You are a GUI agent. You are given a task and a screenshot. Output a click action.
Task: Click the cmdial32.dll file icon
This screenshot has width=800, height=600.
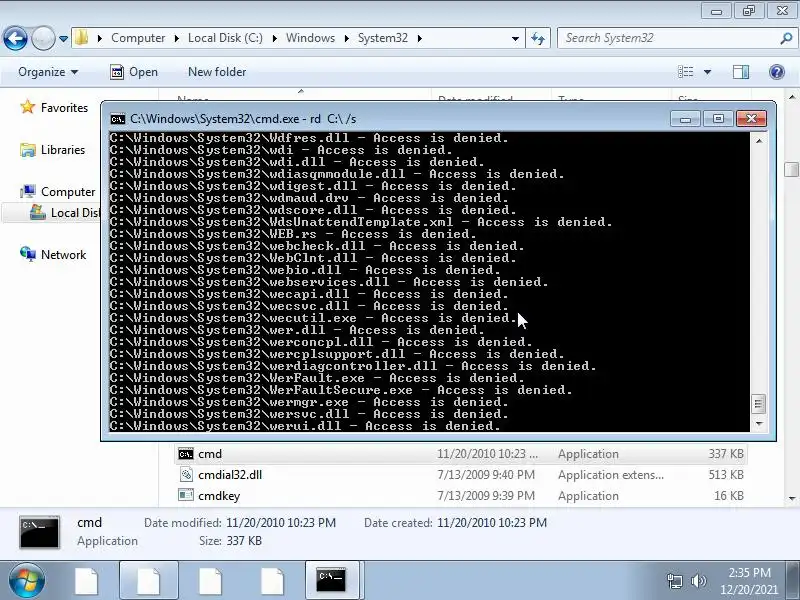[186, 474]
